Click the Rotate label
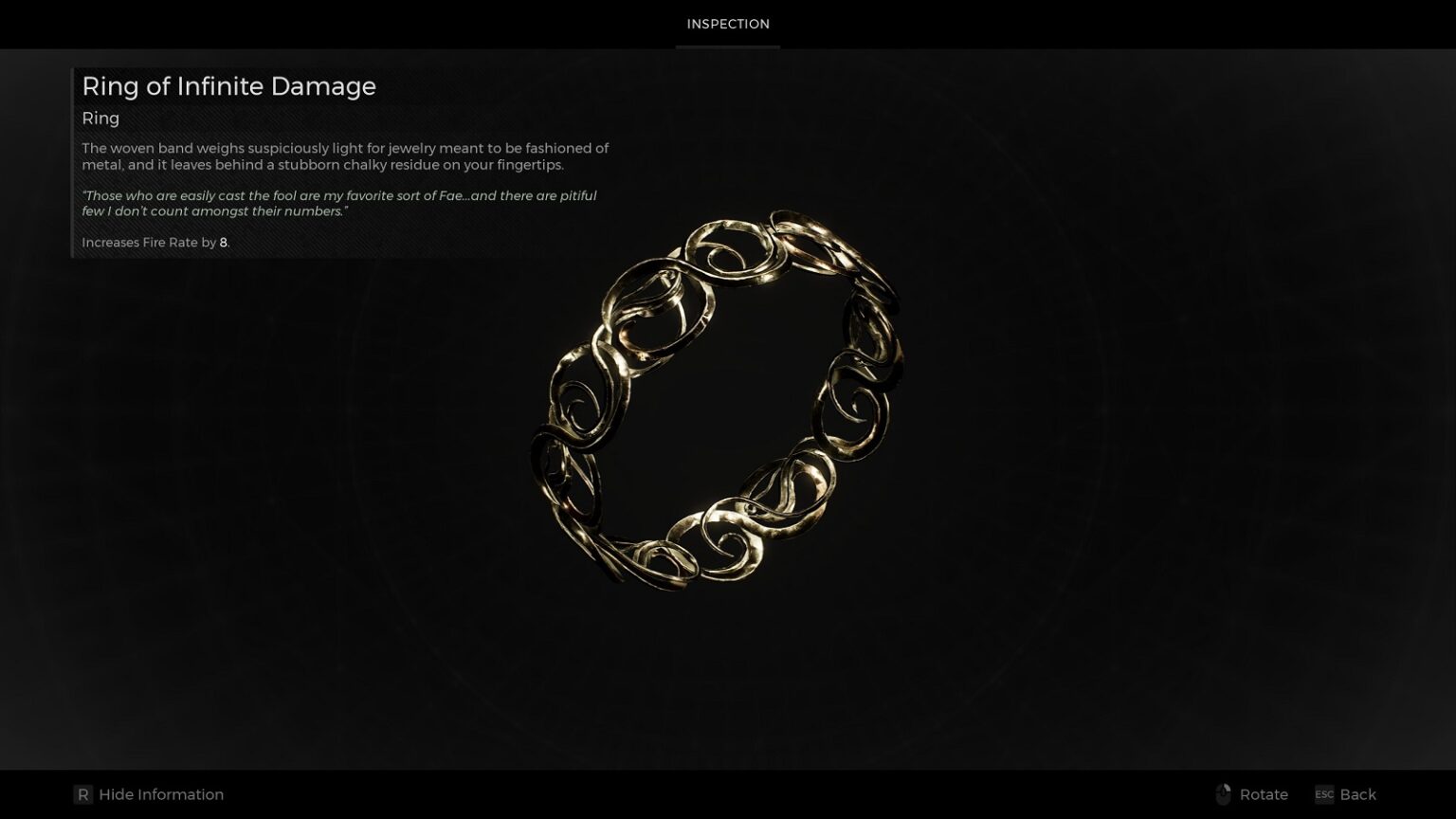This screenshot has height=819, width=1456. click(x=1264, y=794)
